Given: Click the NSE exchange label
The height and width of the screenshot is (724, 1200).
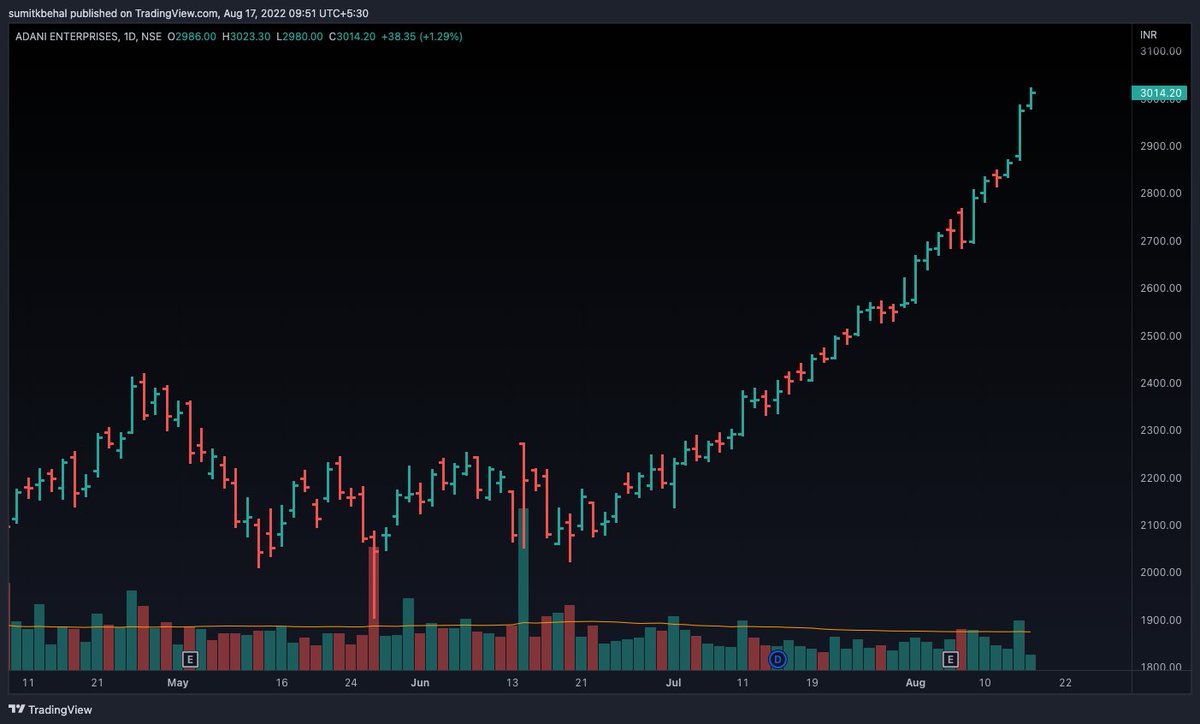Looking at the screenshot, I should (151, 36).
